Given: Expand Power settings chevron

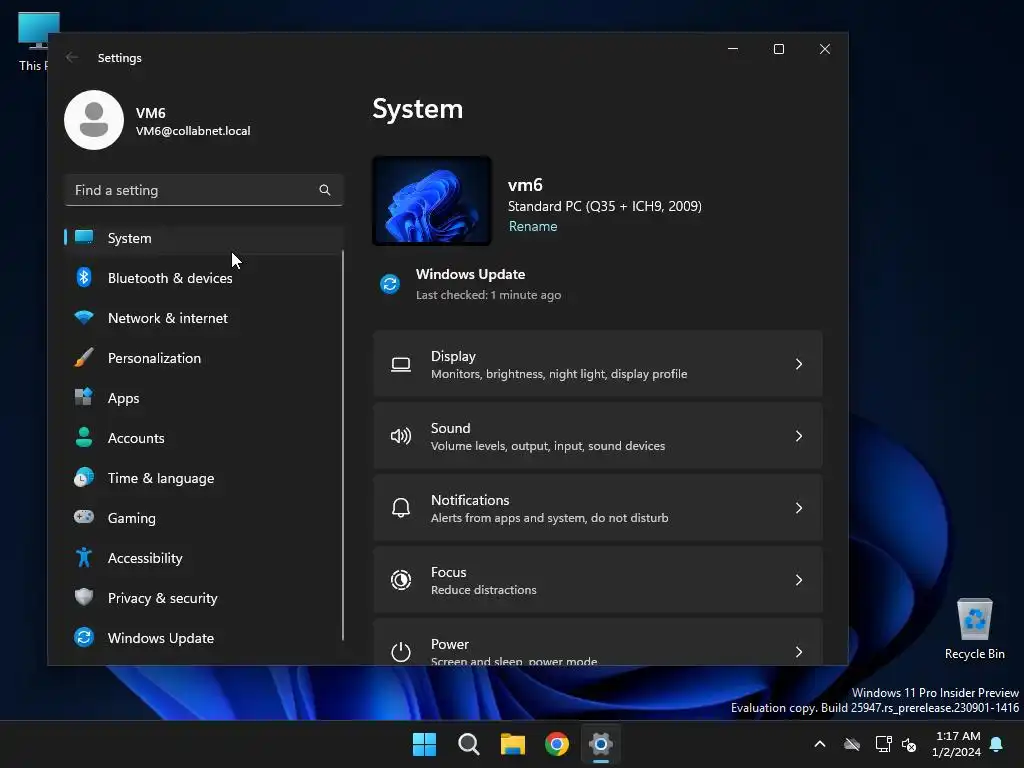Looking at the screenshot, I should click(799, 652).
